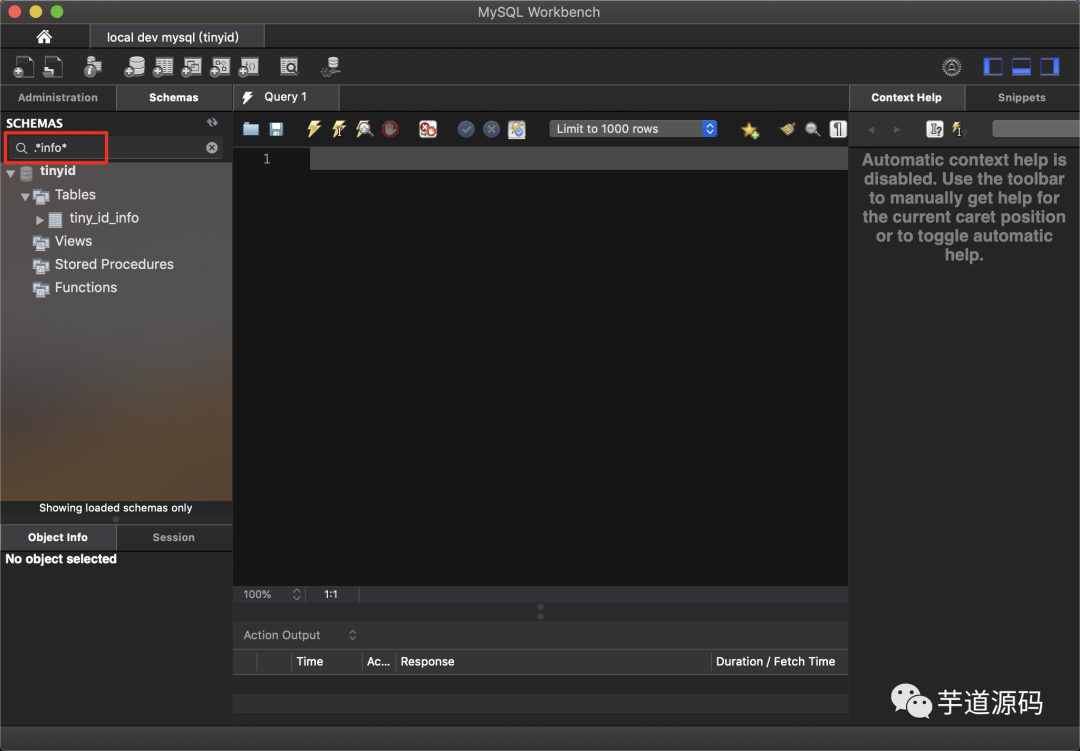
Task: Open SQL script file in new tab
Action: (53, 67)
